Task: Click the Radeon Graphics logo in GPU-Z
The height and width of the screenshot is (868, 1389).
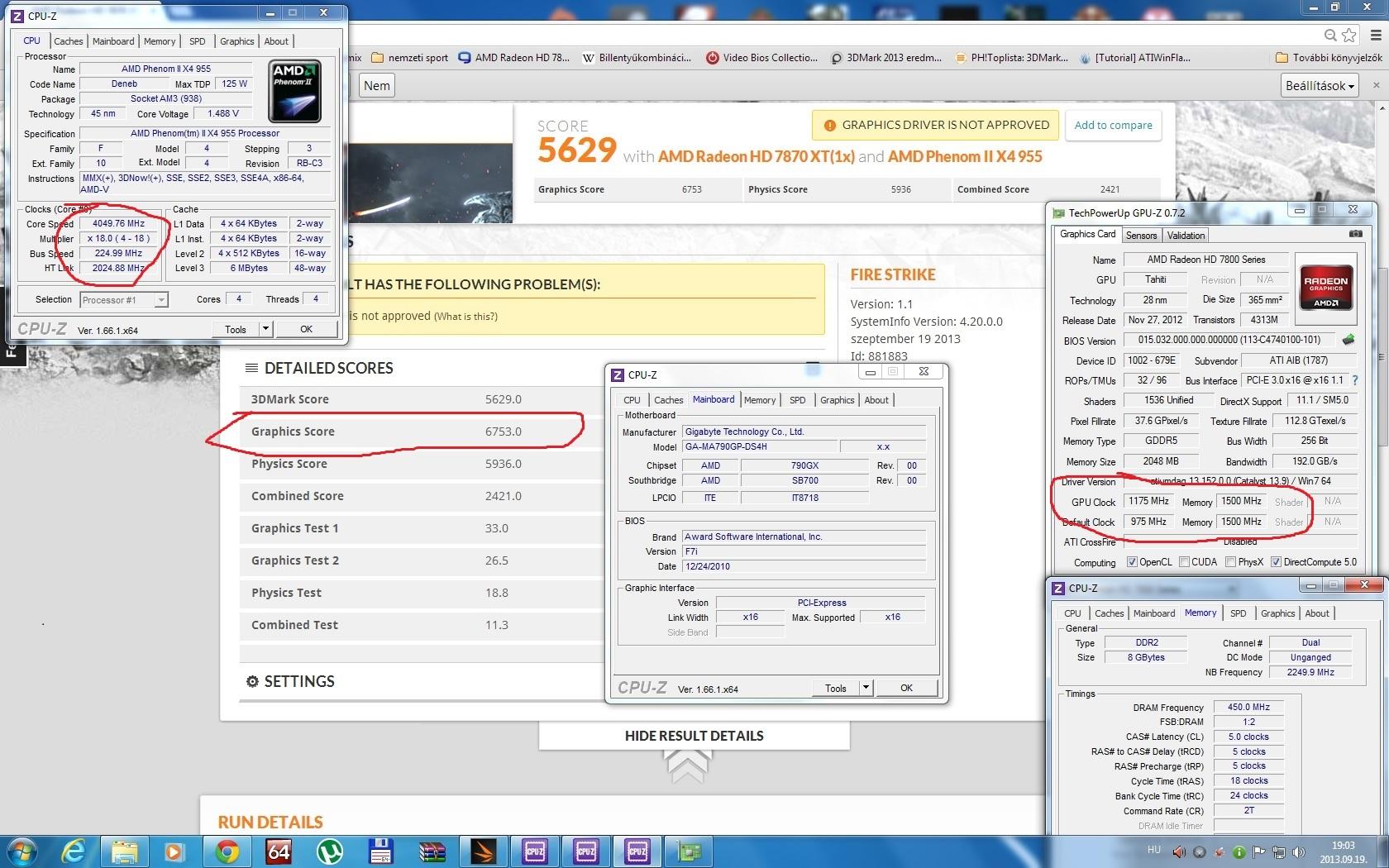Action: pos(1326,288)
